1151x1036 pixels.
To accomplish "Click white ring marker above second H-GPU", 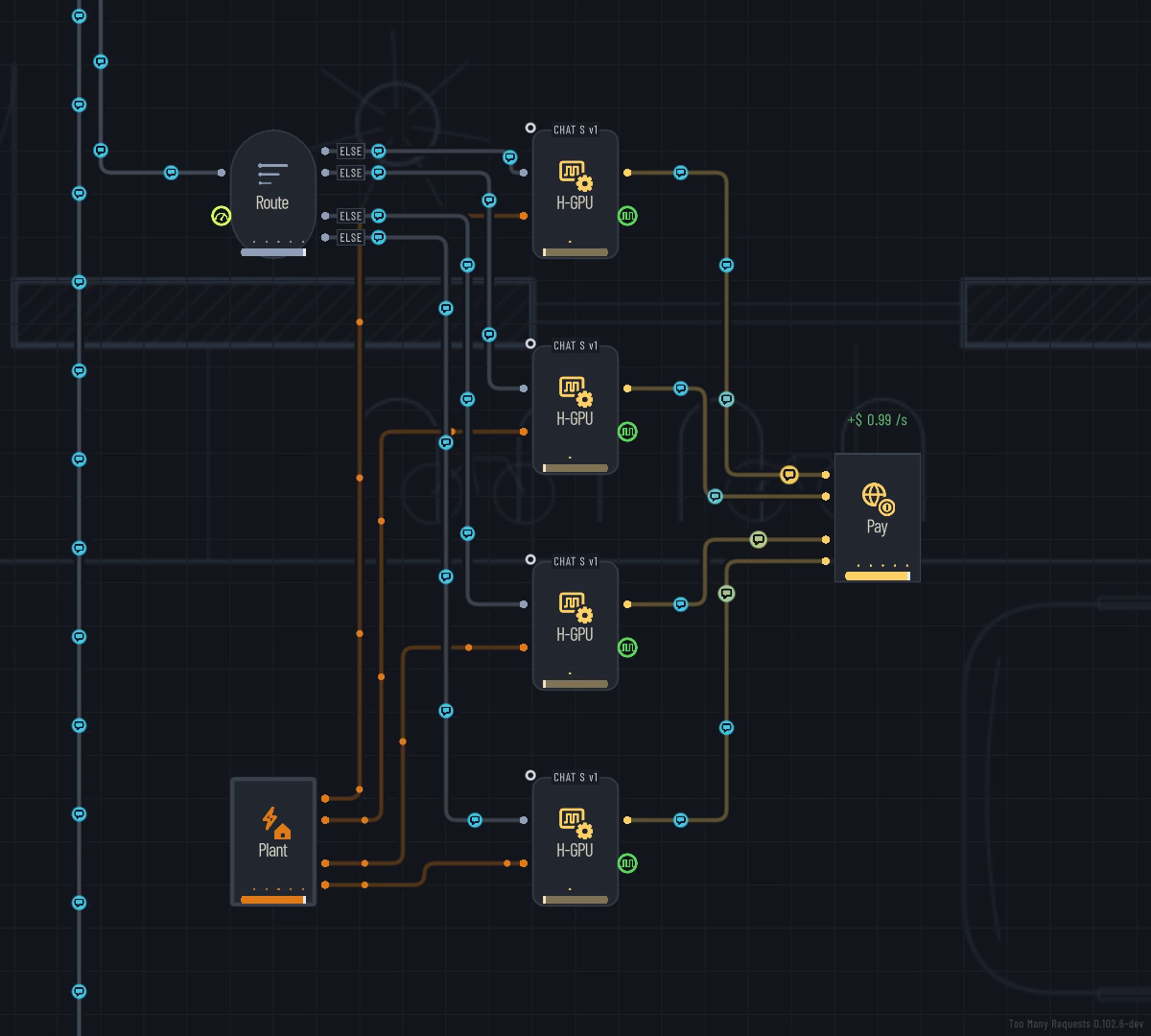I will 530,343.
